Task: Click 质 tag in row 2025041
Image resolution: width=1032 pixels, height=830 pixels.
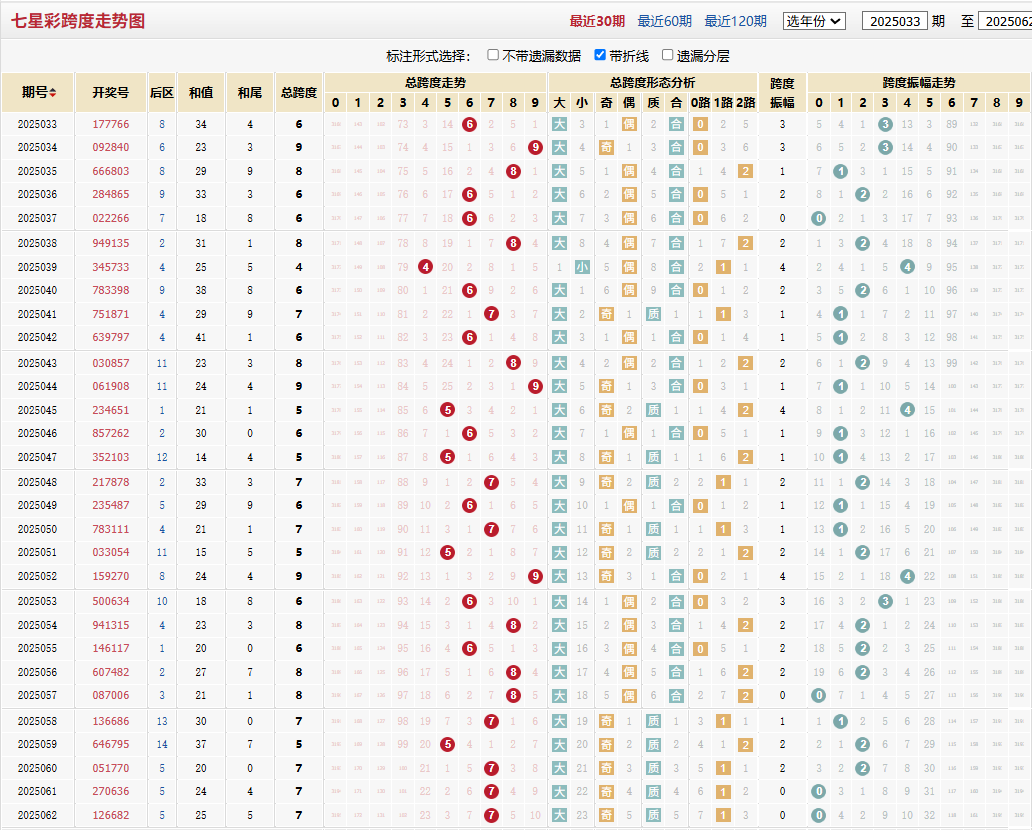Action: pyautogui.click(x=653, y=314)
